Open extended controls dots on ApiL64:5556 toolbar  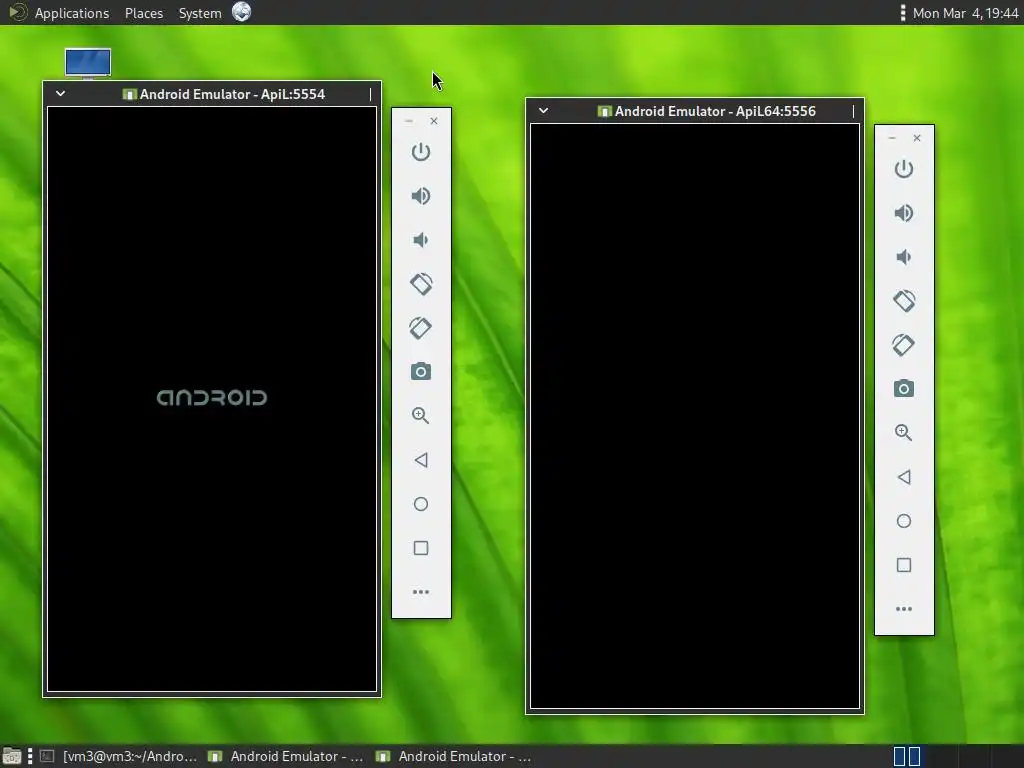pos(904,609)
